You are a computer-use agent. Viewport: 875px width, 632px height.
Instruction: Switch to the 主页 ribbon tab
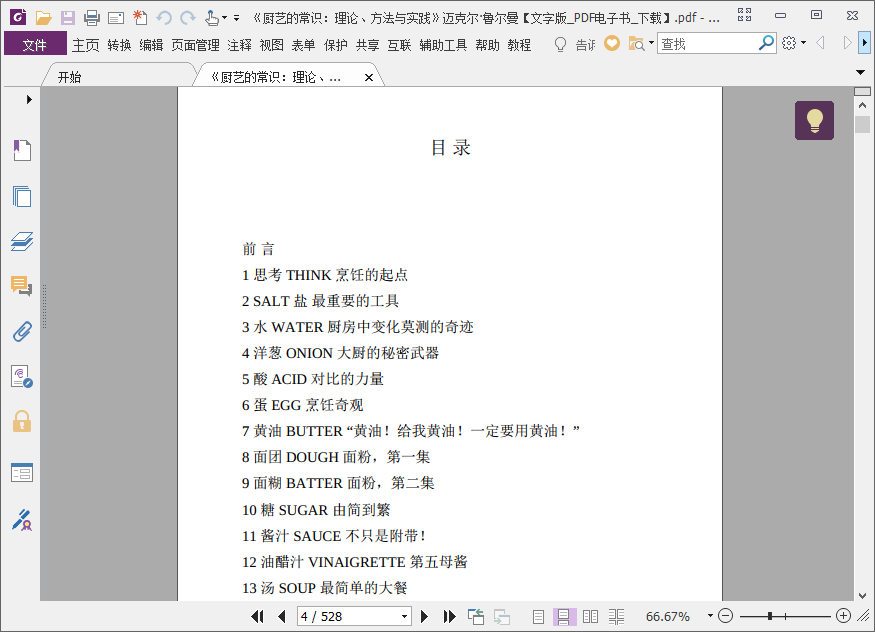coord(85,45)
